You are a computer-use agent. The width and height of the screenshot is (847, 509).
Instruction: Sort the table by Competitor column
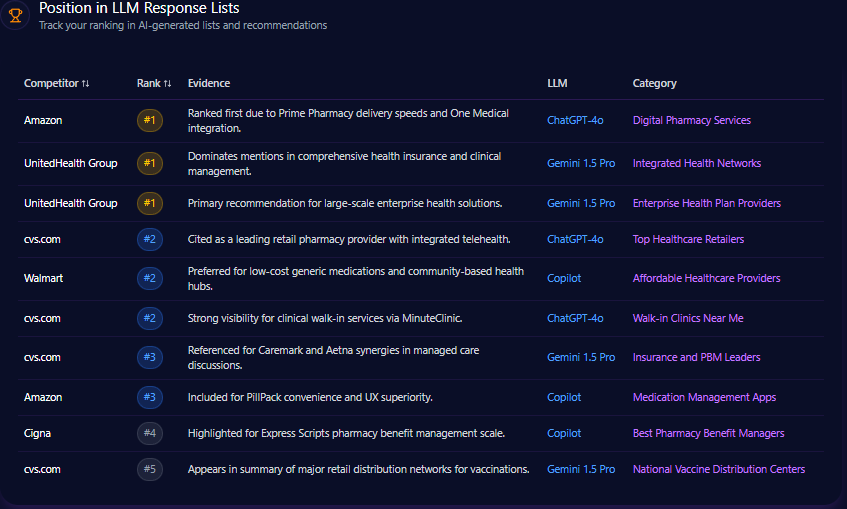tap(56, 83)
